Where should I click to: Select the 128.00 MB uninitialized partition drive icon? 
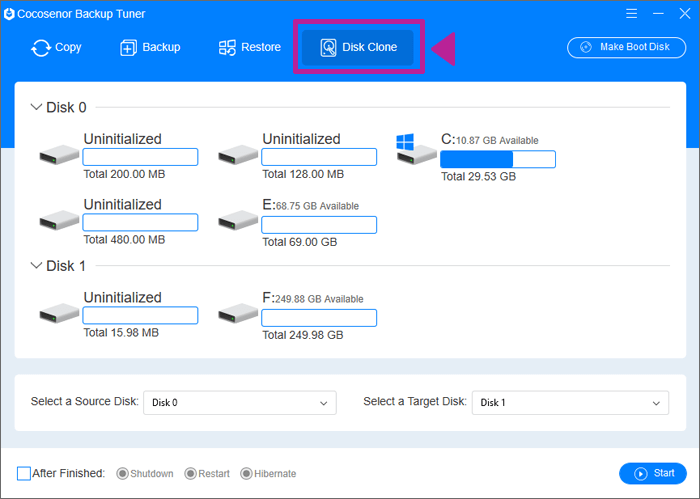point(238,154)
